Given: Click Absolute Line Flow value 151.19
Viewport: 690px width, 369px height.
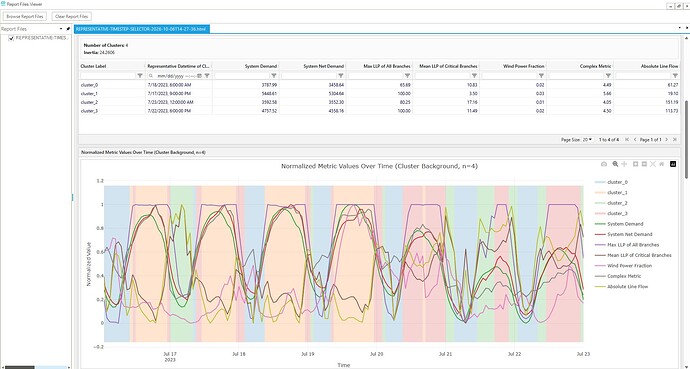Looking at the screenshot, I should (x=672, y=102).
